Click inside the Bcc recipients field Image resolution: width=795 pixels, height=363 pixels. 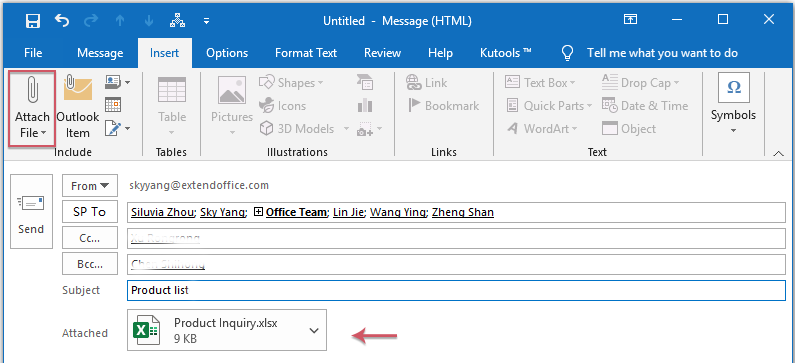[456, 264]
